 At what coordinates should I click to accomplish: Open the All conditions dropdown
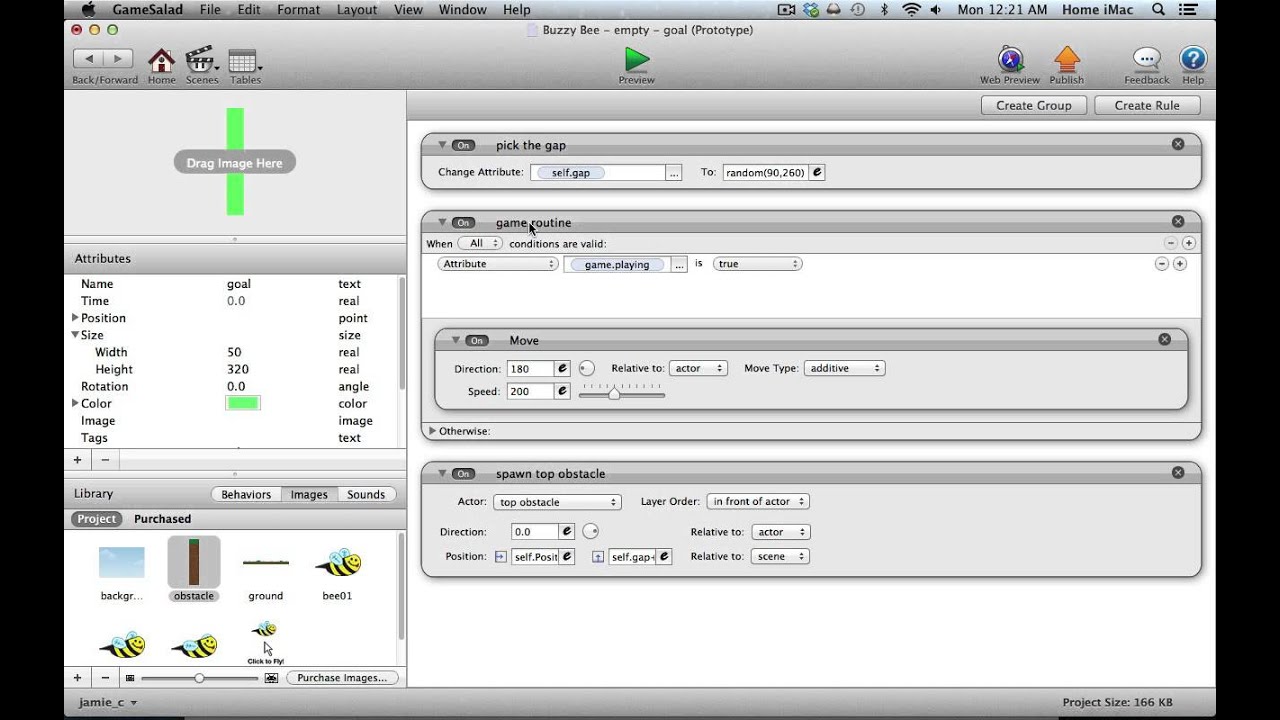pyautogui.click(x=480, y=243)
